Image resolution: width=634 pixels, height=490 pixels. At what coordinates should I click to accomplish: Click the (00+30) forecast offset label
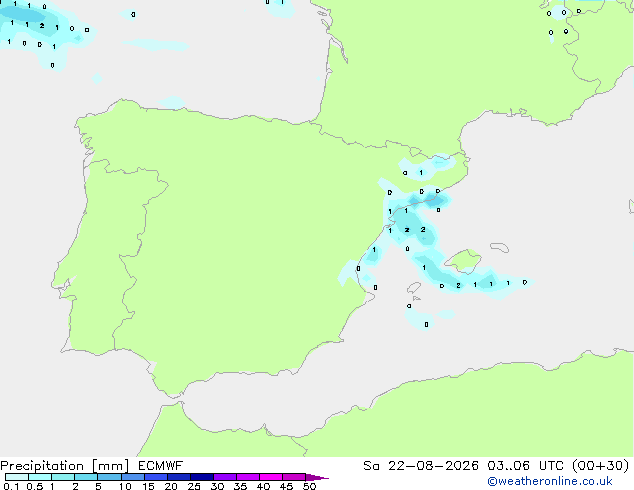600,465
